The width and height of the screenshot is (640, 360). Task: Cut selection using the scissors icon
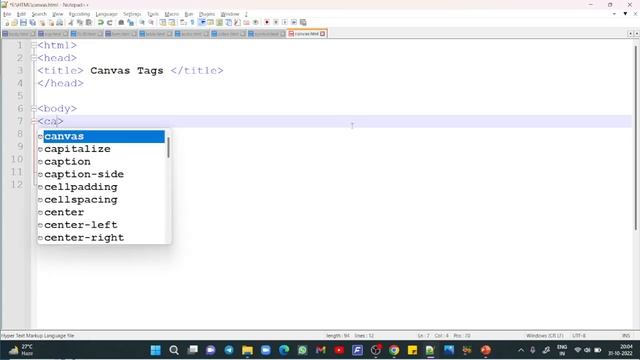71,22
